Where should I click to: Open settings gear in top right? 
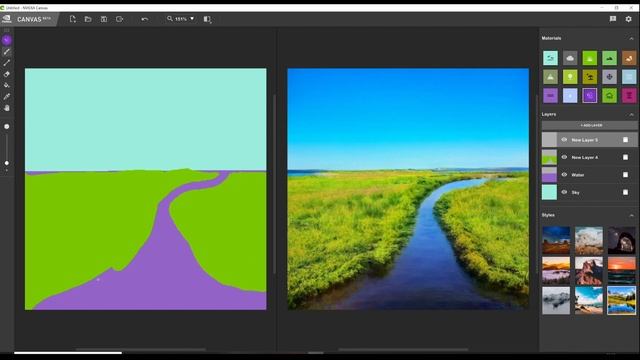[x=629, y=19]
